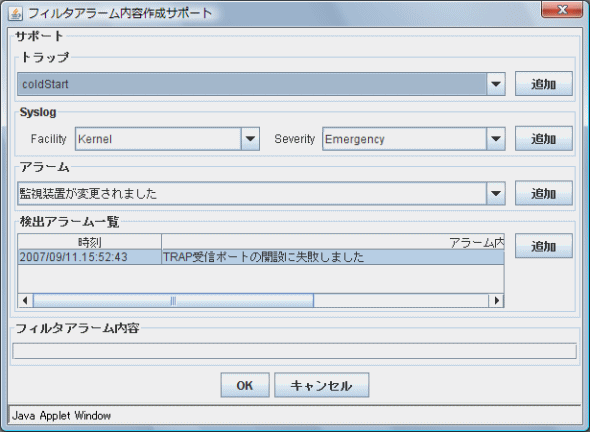Expand the Facility dropdown arrow
The width and height of the screenshot is (590, 432).
250,139
